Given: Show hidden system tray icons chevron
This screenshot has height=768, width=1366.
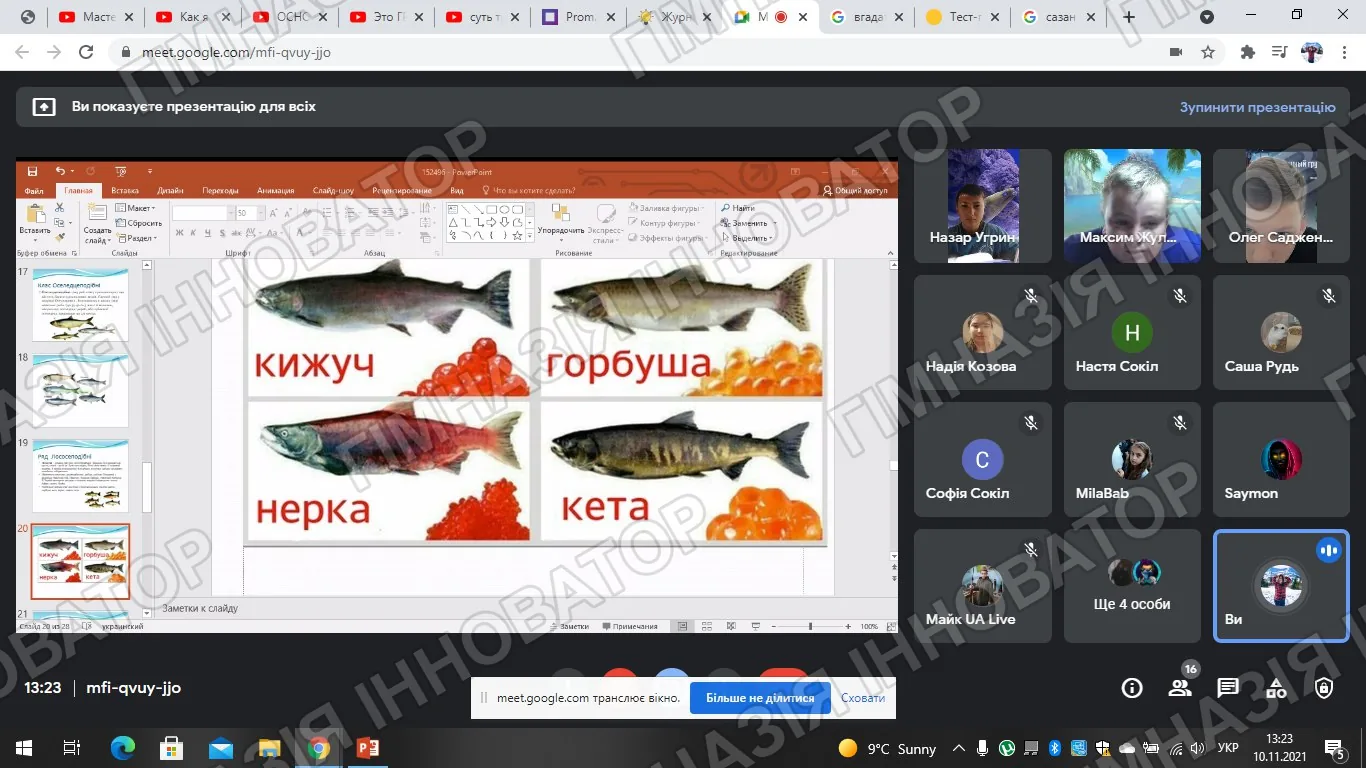Looking at the screenshot, I should click(959, 748).
